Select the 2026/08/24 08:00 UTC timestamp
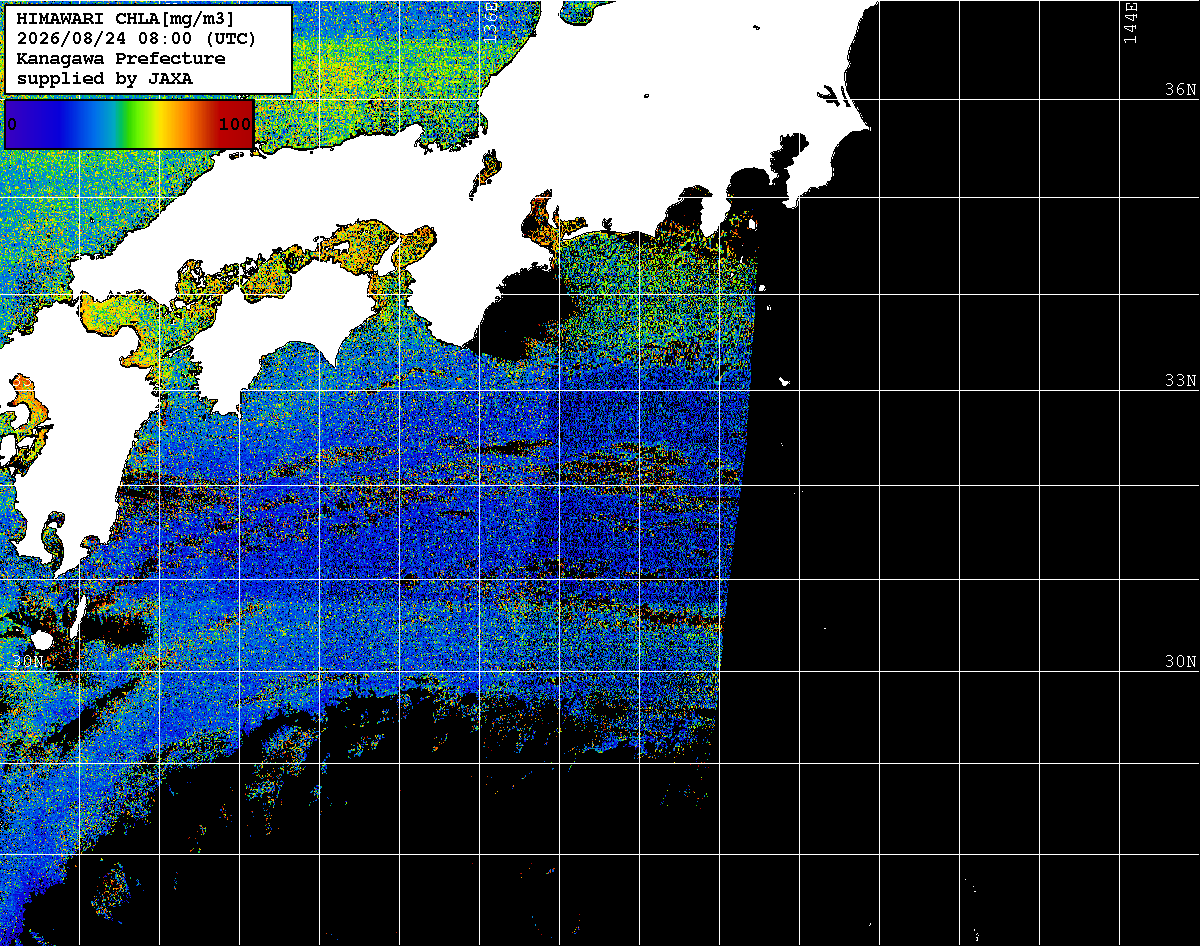Viewport: 1200px width, 946px height. (136, 38)
